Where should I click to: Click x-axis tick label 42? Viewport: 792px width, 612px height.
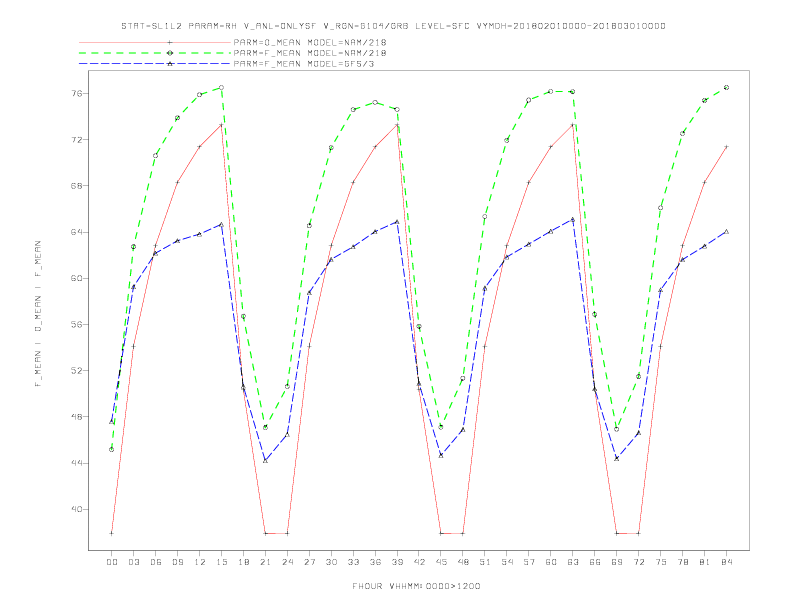419,562
